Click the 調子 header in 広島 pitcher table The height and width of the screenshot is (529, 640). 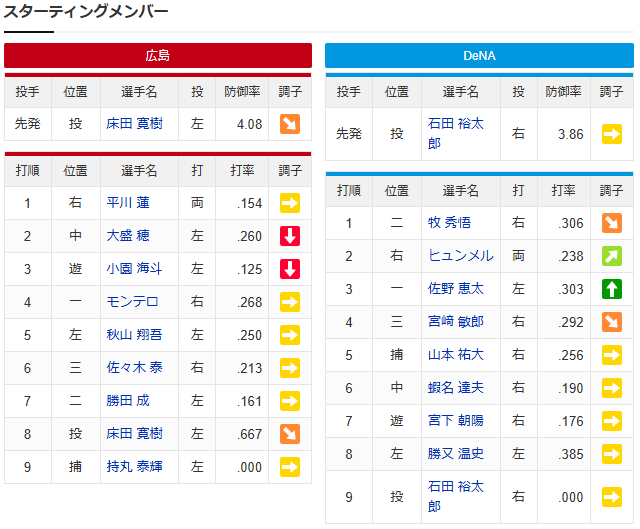[x=290, y=92]
